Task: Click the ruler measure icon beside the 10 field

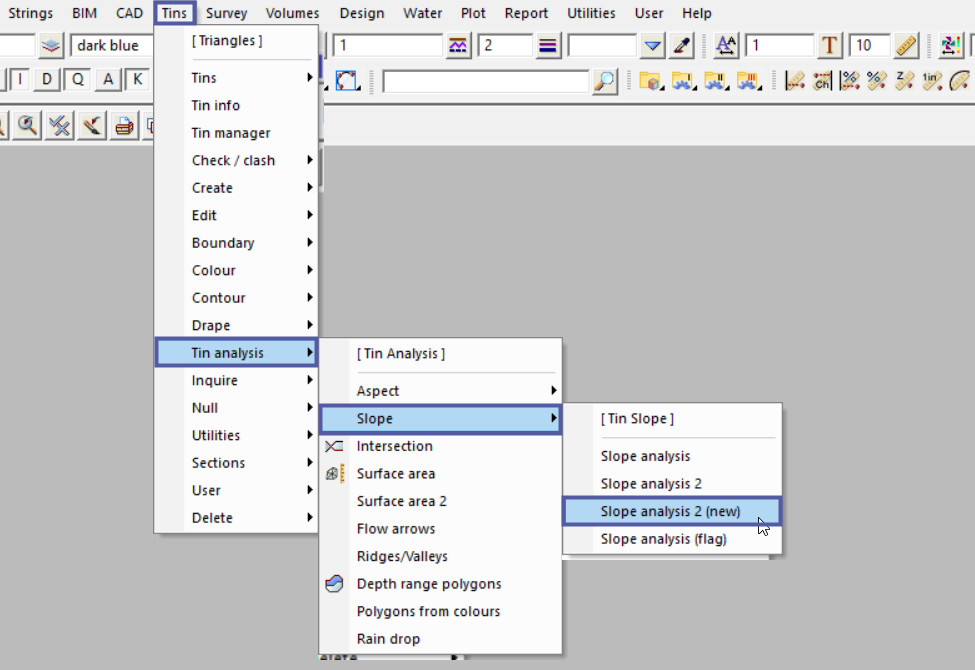Action: click(906, 46)
